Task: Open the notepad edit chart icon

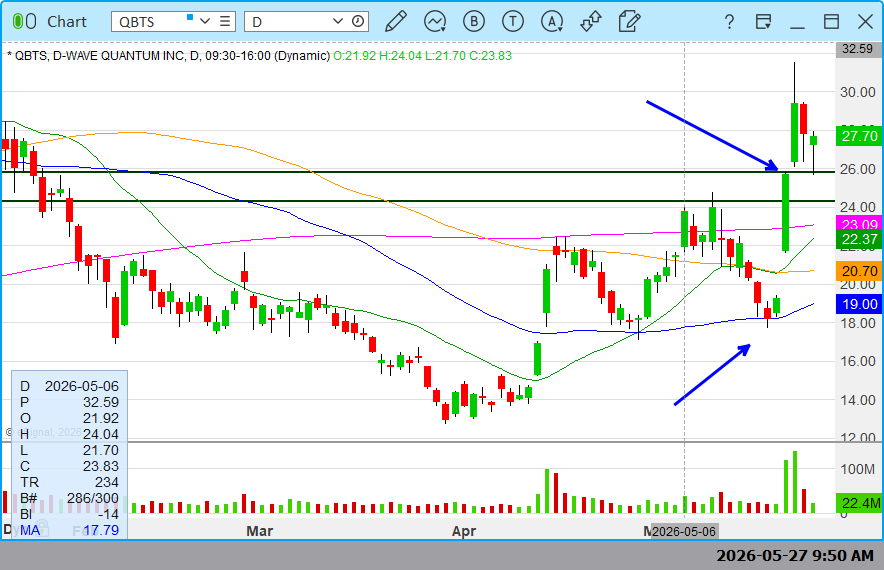Action: pos(629,21)
